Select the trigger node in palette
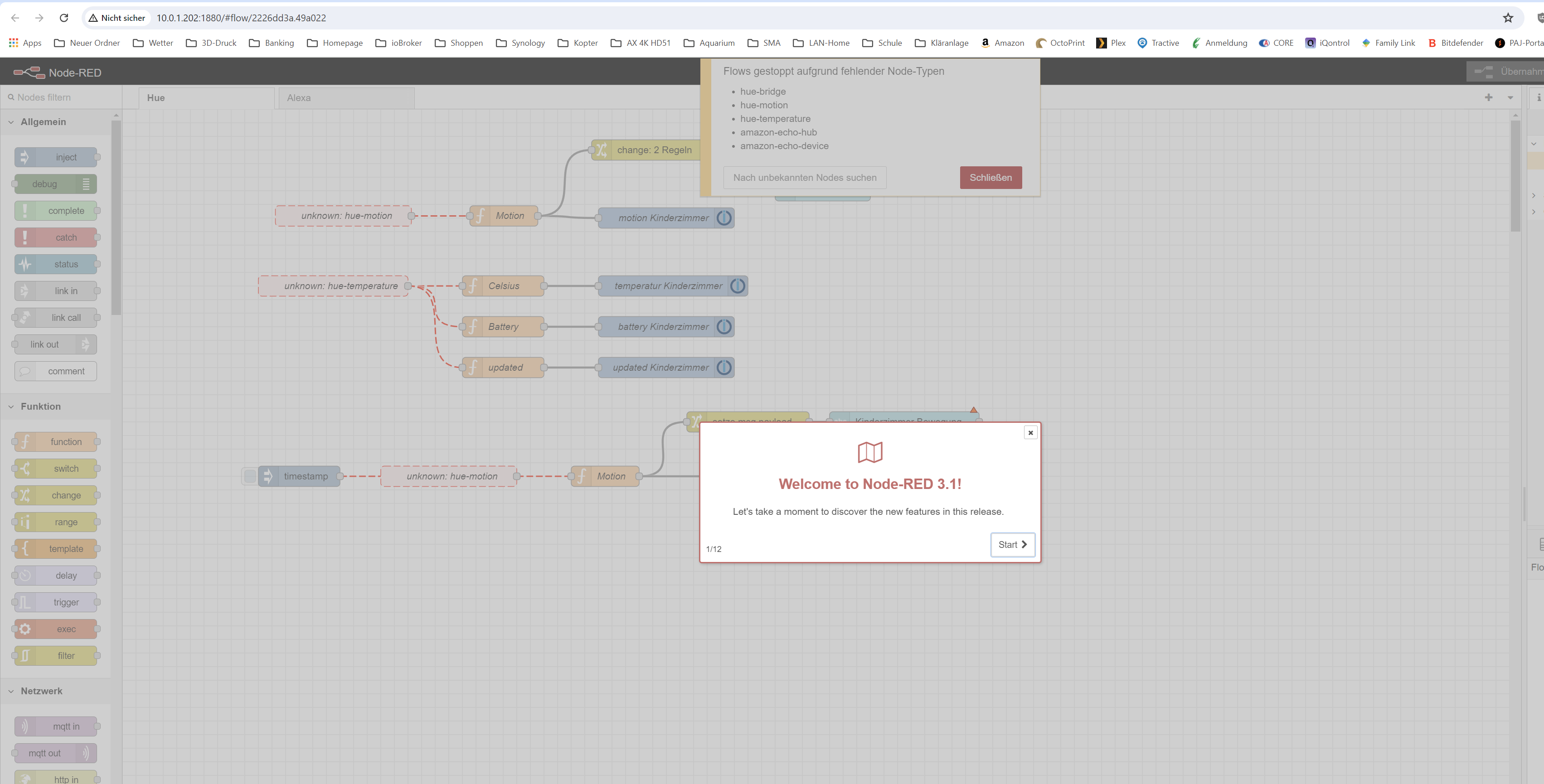 (56, 602)
